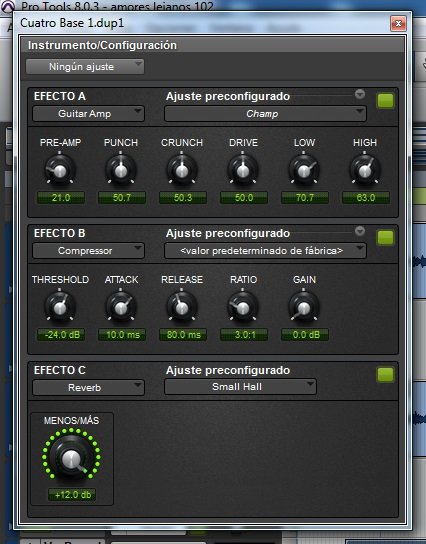Expand the Efecto A preset options arrow
Image resolution: width=426 pixels, height=544 pixels.
point(360,94)
